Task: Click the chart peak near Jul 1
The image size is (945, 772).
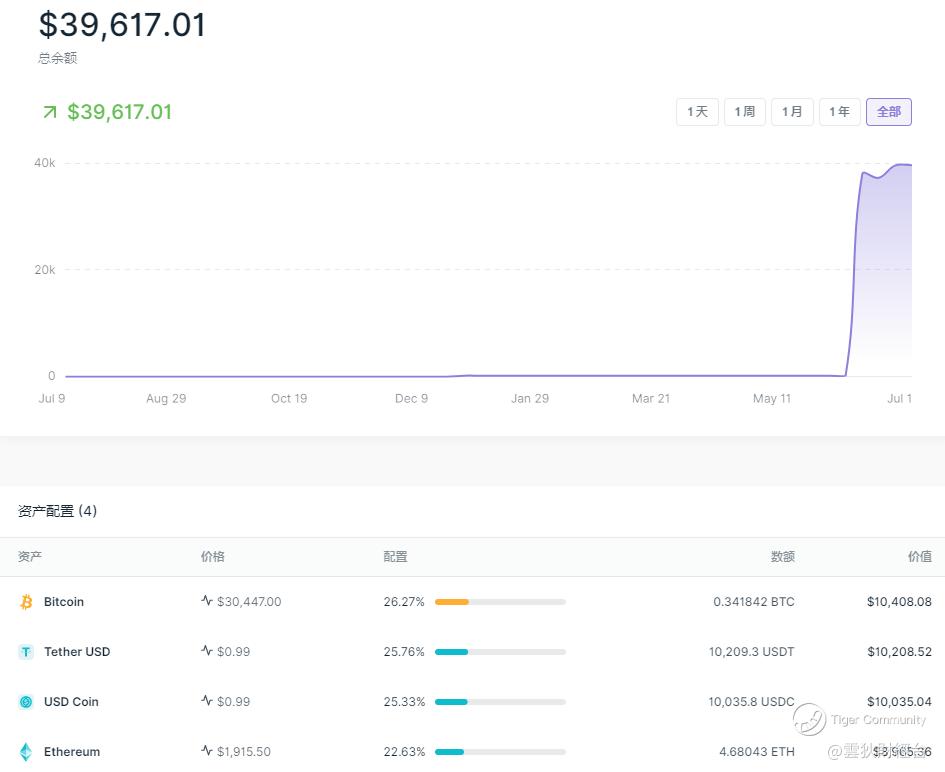Action: 903,164
